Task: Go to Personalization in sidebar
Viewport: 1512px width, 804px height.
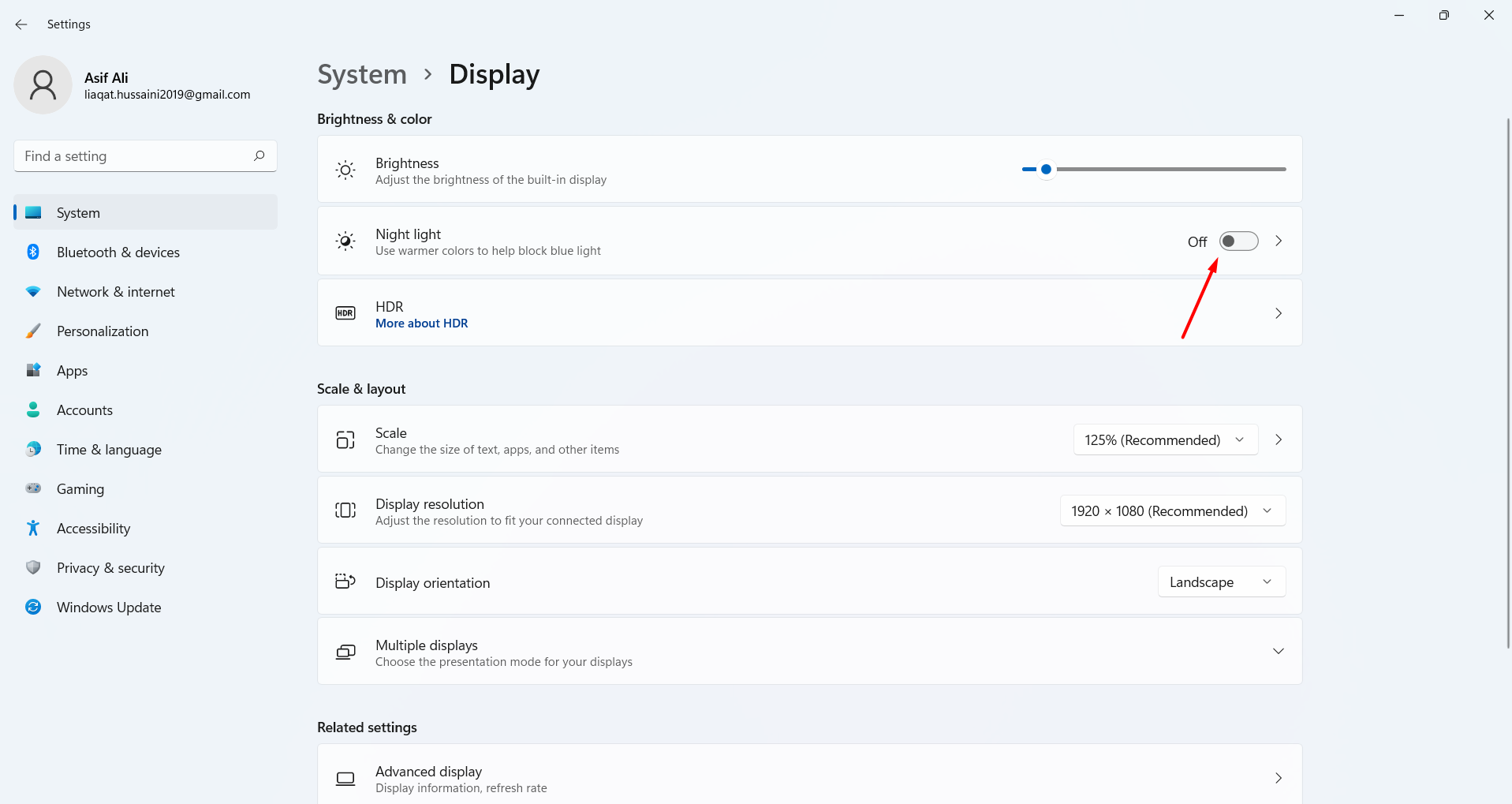Action: [103, 331]
